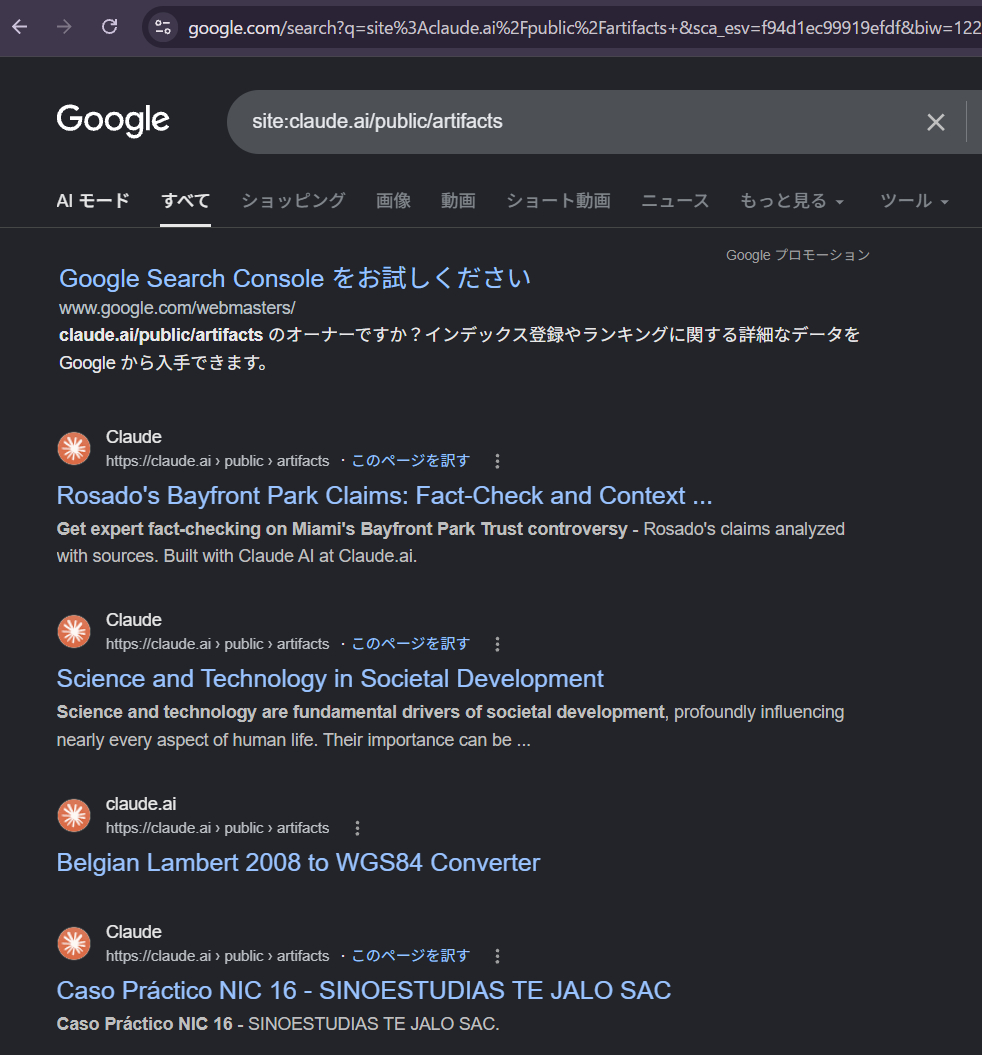Click the Google logo
Viewport: 982px width, 1055px height.
[113, 120]
